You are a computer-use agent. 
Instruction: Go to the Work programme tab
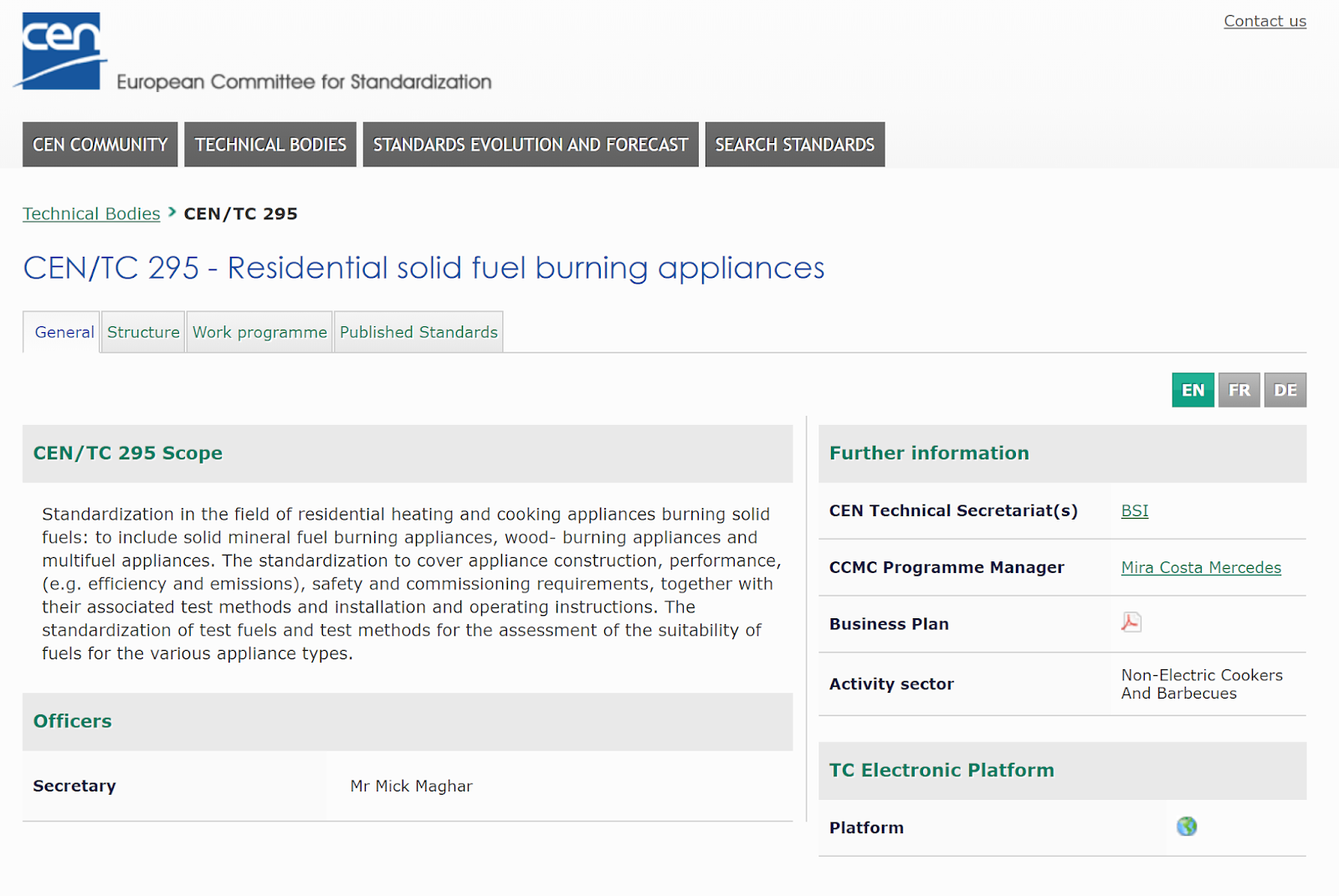pos(259,332)
